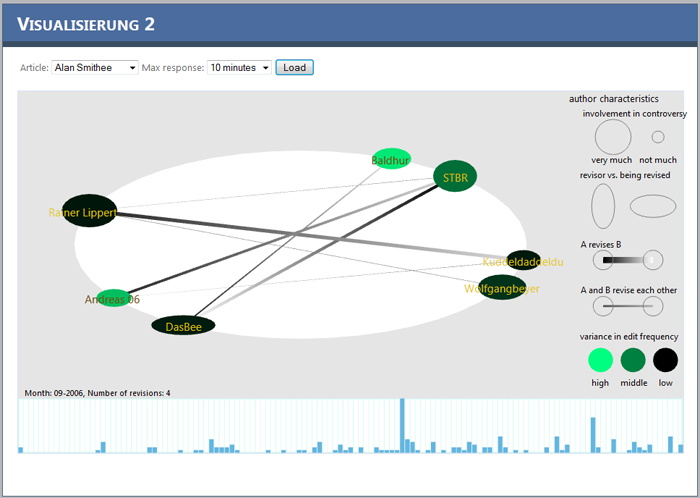
Task: Click the Load button
Action: 295,67
